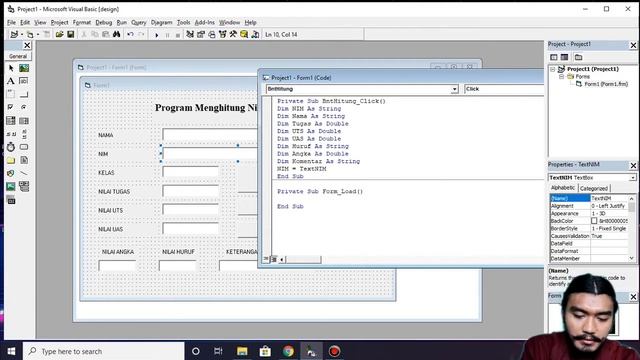Select the OptionButton tool in toolbox
This screenshot has height=360, width=640.
pyautogui.click(x=24, y=107)
